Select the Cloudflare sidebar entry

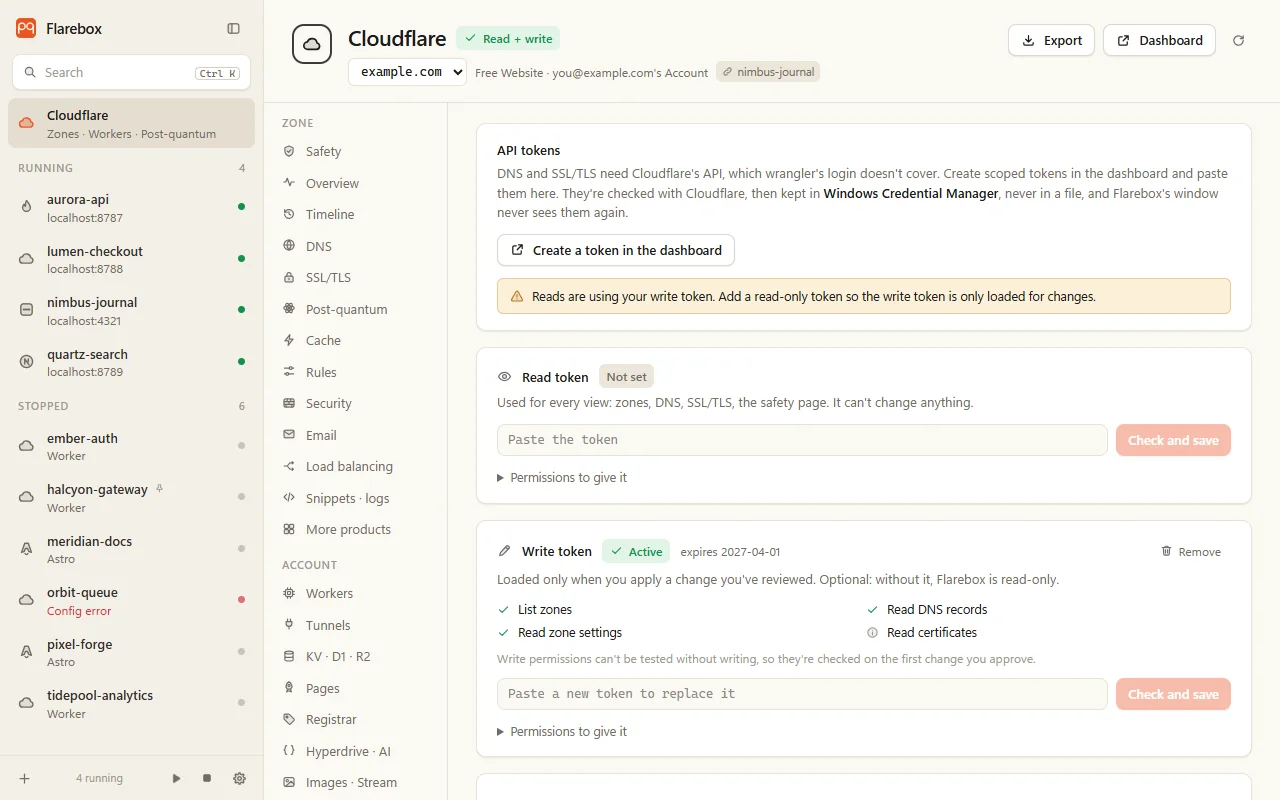tap(131, 123)
